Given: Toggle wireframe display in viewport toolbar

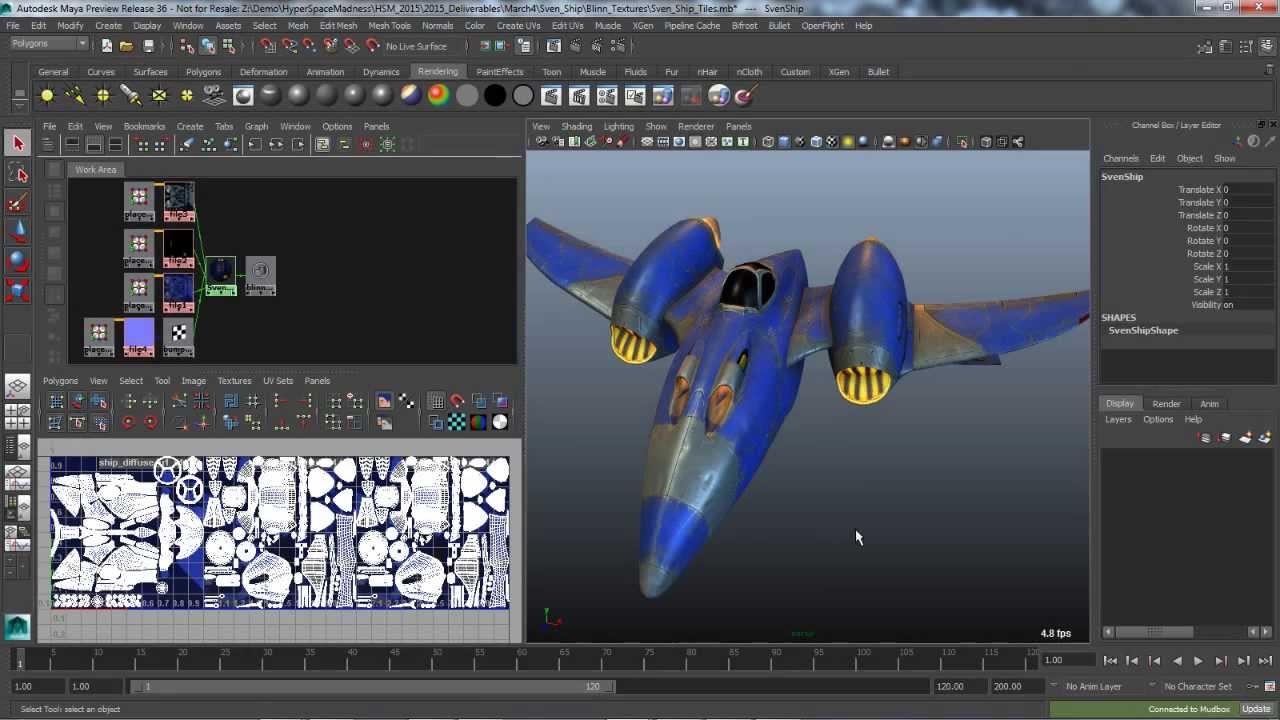Looking at the screenshot, I should pos(768,142).
